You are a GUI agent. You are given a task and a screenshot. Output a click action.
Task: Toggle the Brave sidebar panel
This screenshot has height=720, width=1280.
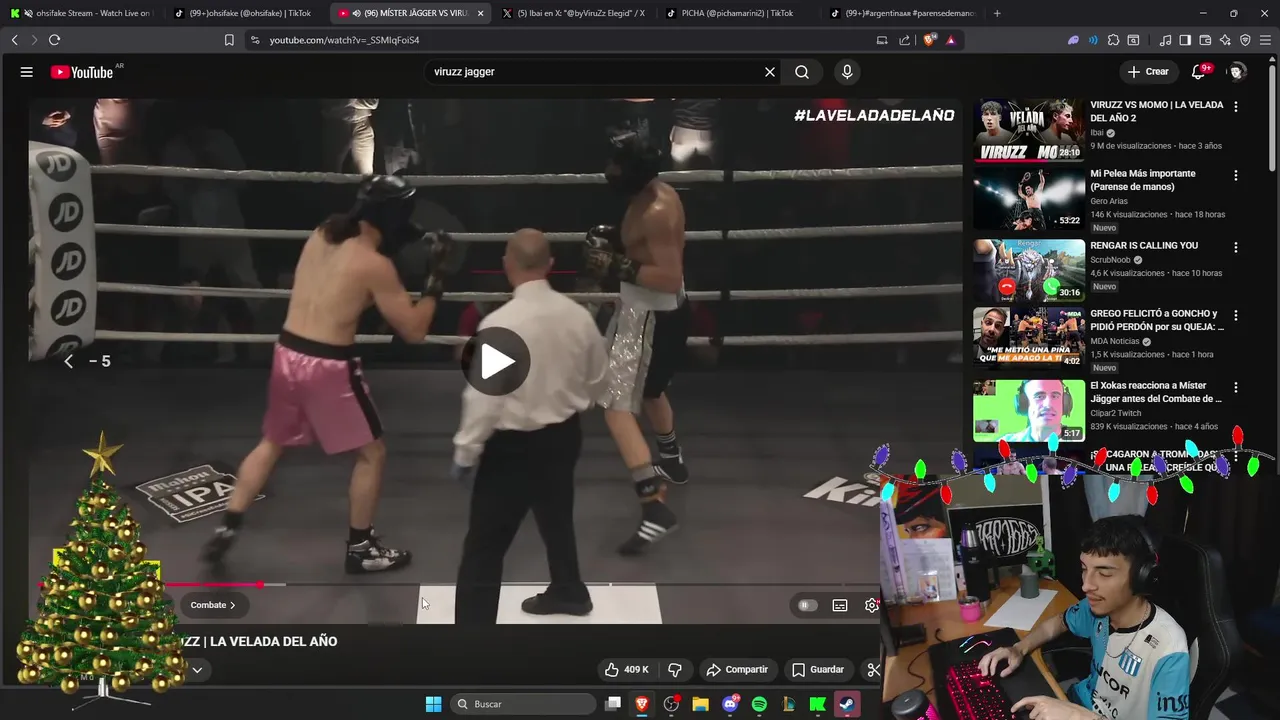(1185, 40)
